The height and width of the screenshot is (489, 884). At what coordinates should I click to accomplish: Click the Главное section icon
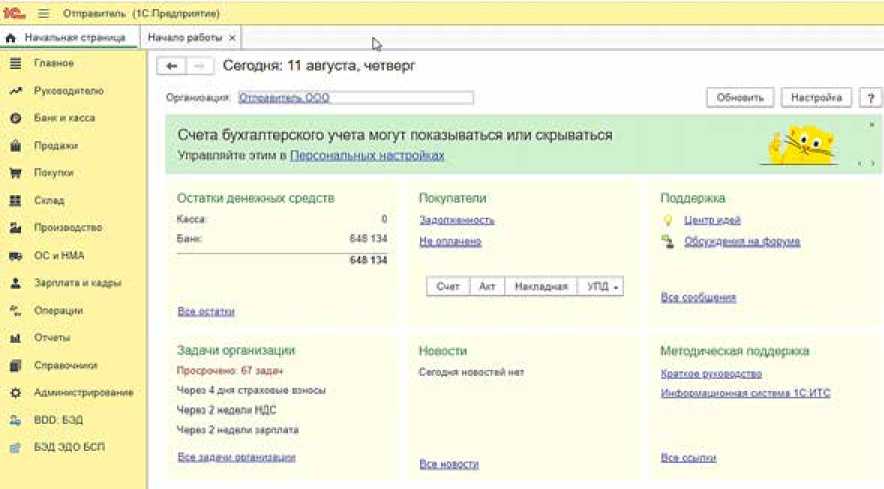(x=16, y=63)
